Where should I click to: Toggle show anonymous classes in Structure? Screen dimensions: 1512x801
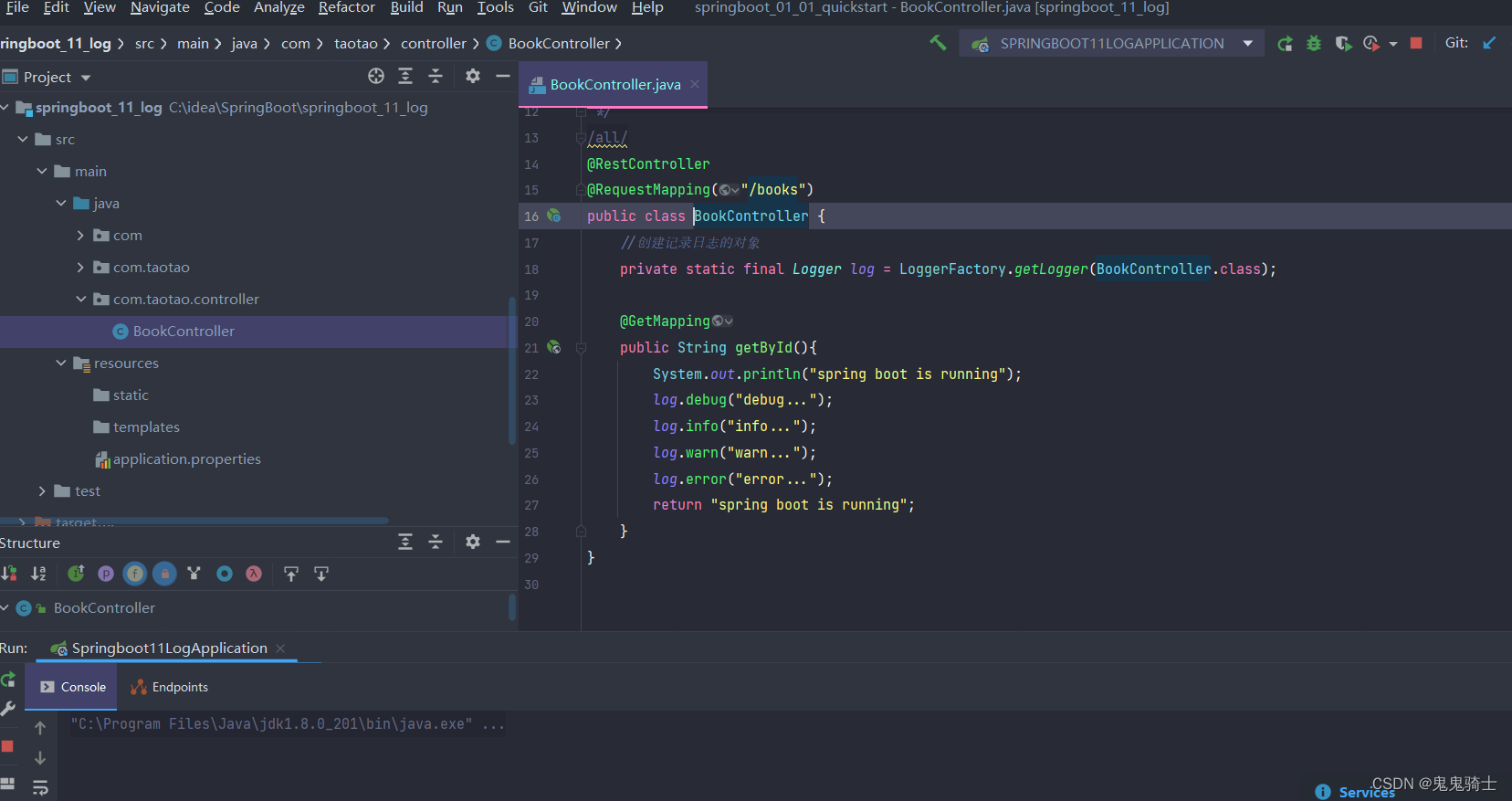(x=225, y=574)
